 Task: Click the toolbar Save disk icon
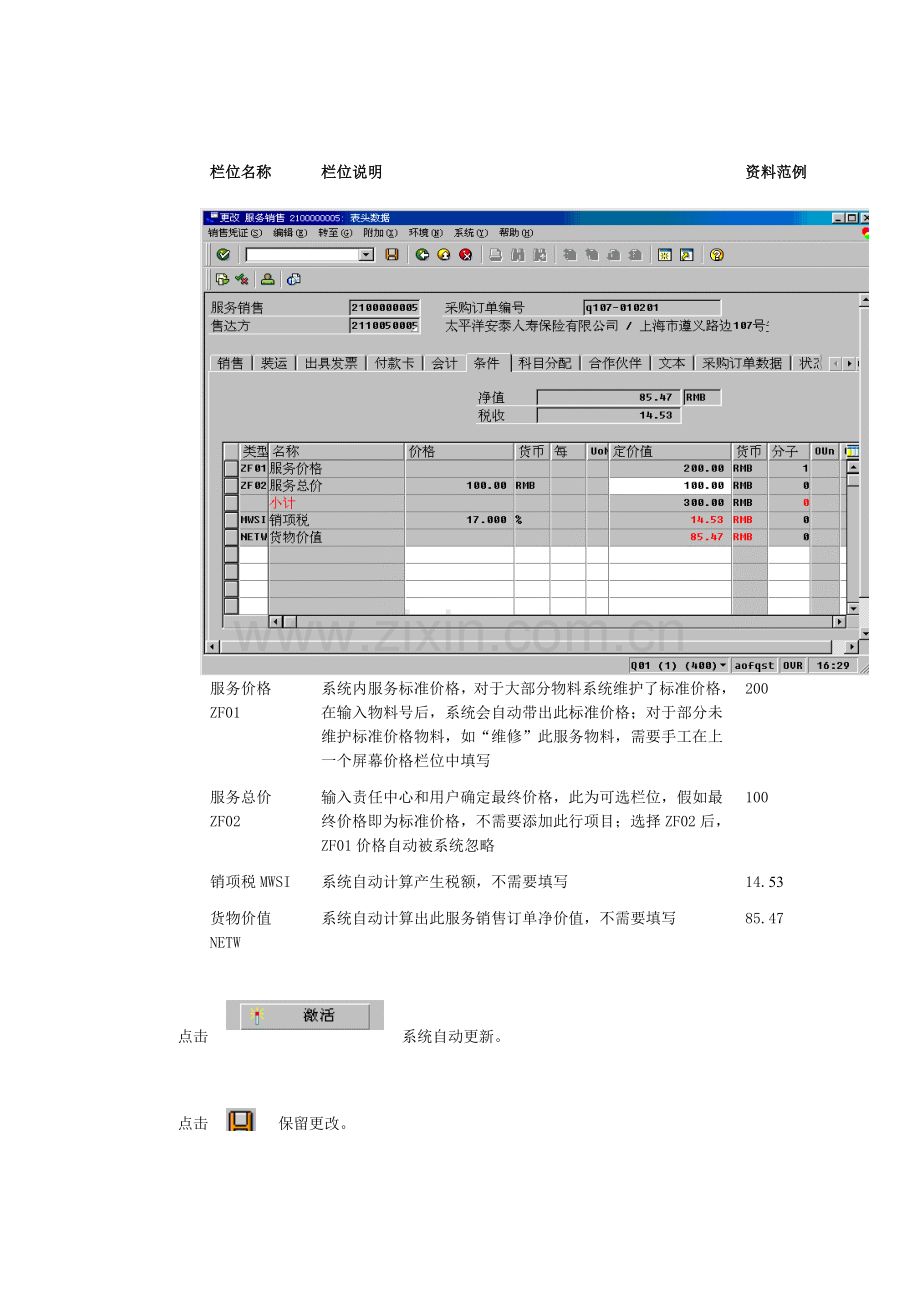point(392,255)
